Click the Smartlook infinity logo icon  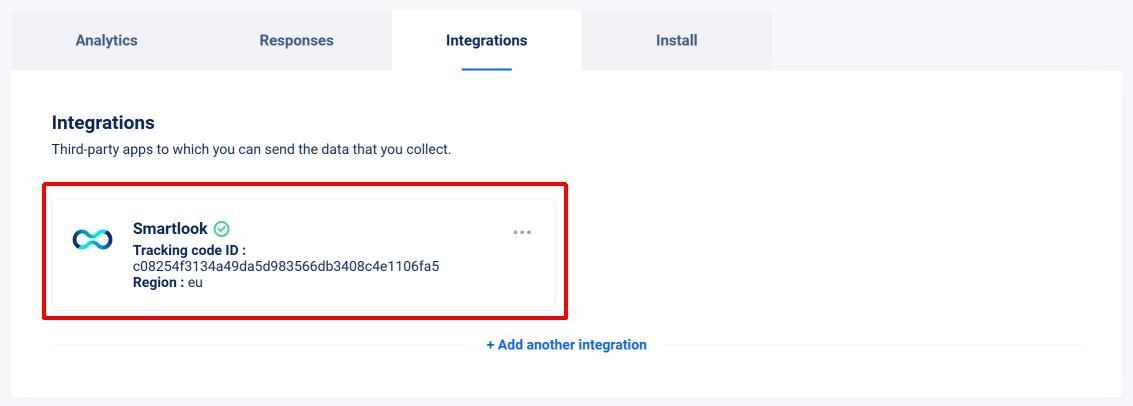[92, 240]
